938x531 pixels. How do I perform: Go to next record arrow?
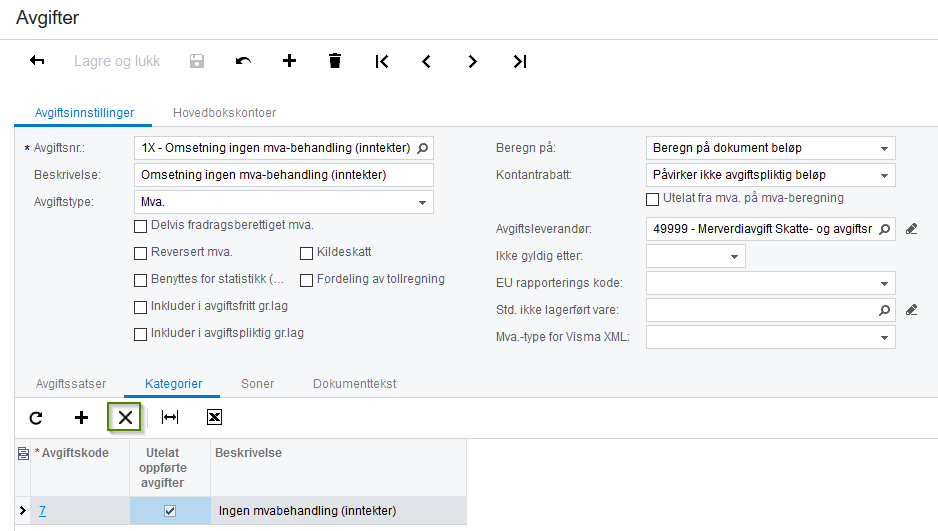473,61
